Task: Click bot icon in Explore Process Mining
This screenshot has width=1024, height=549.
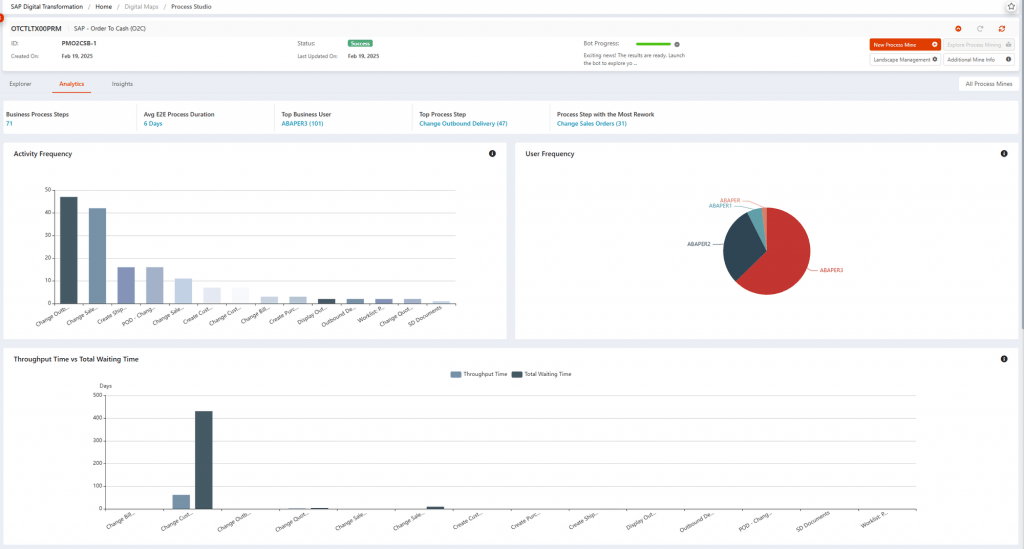Action: click(1008, 44)
